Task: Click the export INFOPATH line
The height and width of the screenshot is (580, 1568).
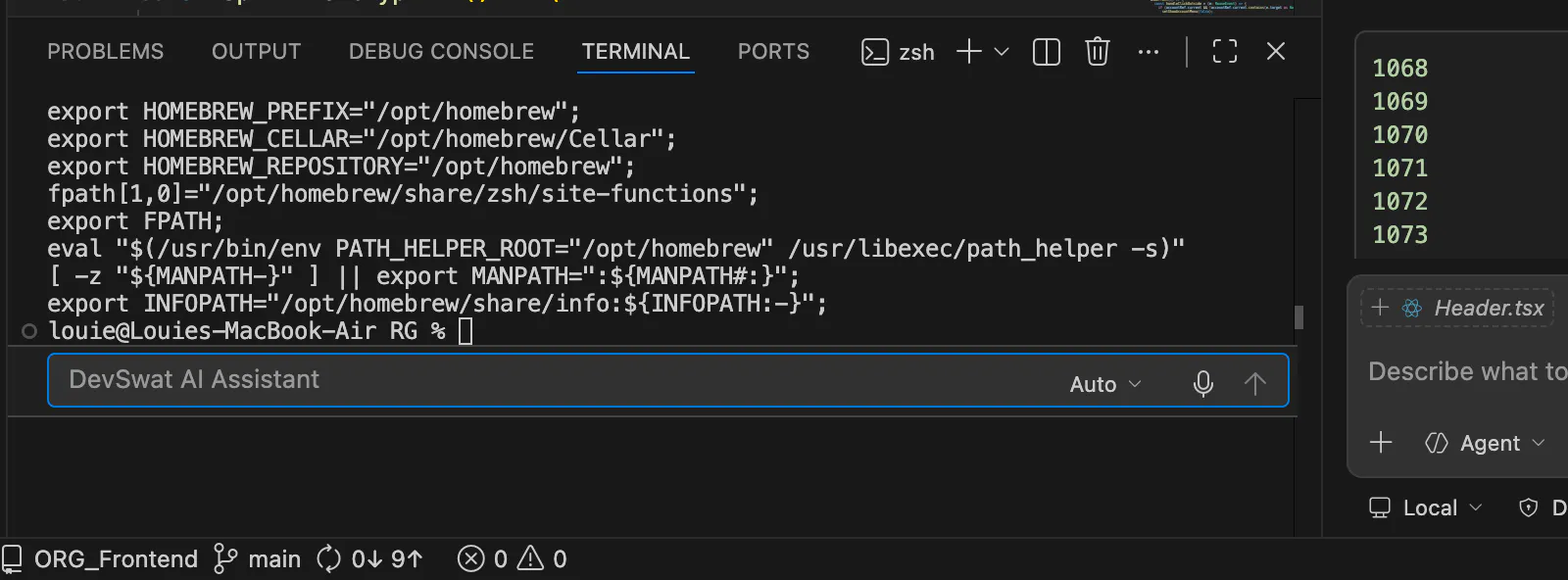Action: click(437, 304)
